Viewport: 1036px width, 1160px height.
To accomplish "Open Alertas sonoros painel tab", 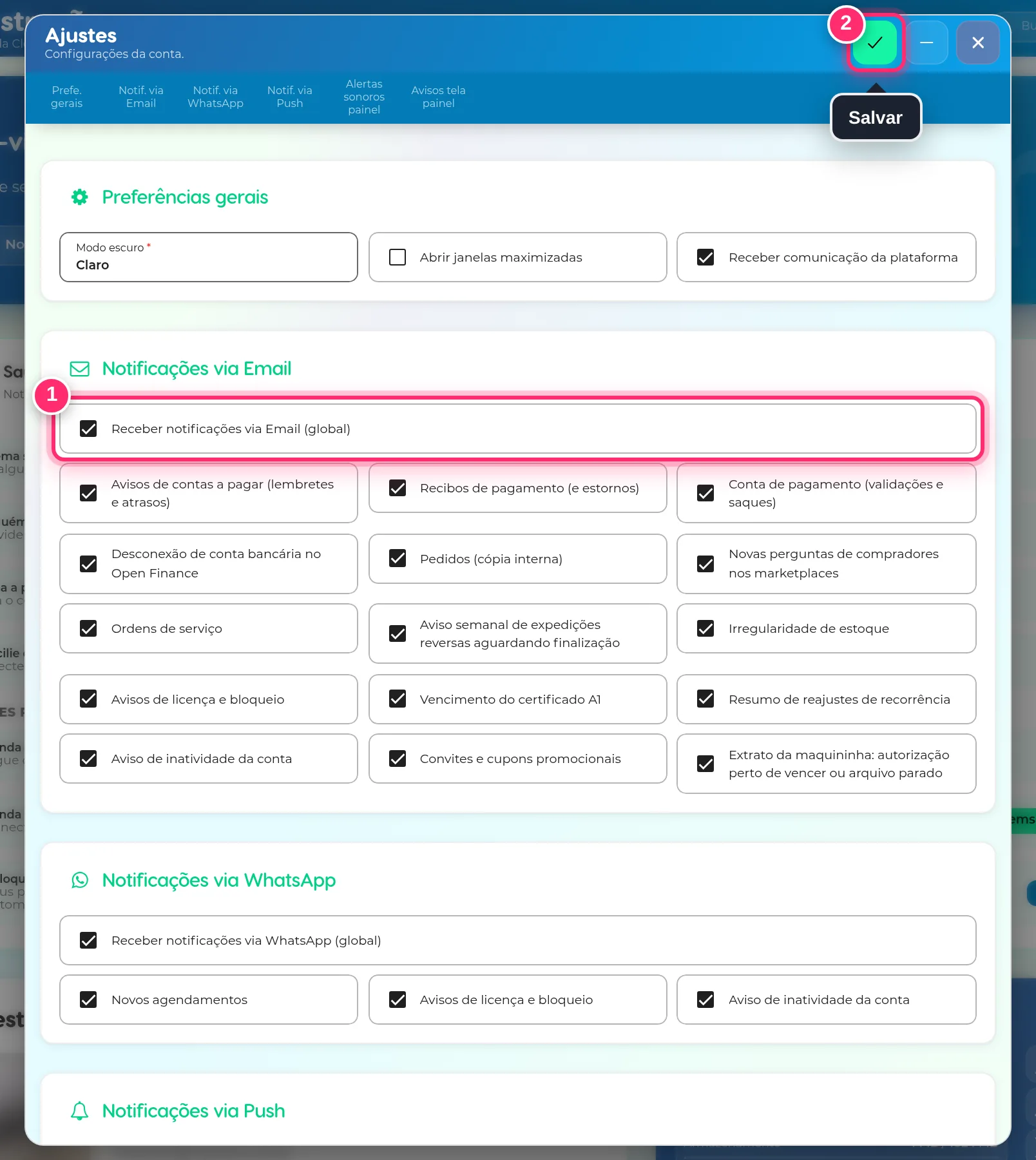I will coord(364,97).
